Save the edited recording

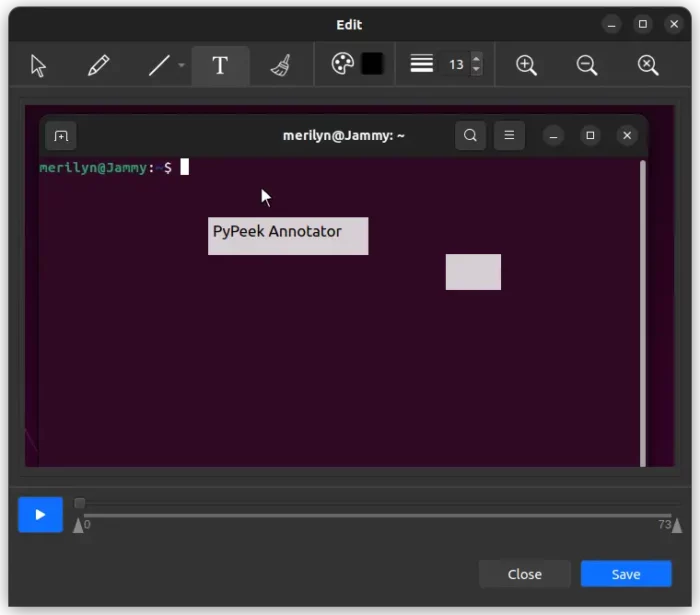click(x=626, y=574)
